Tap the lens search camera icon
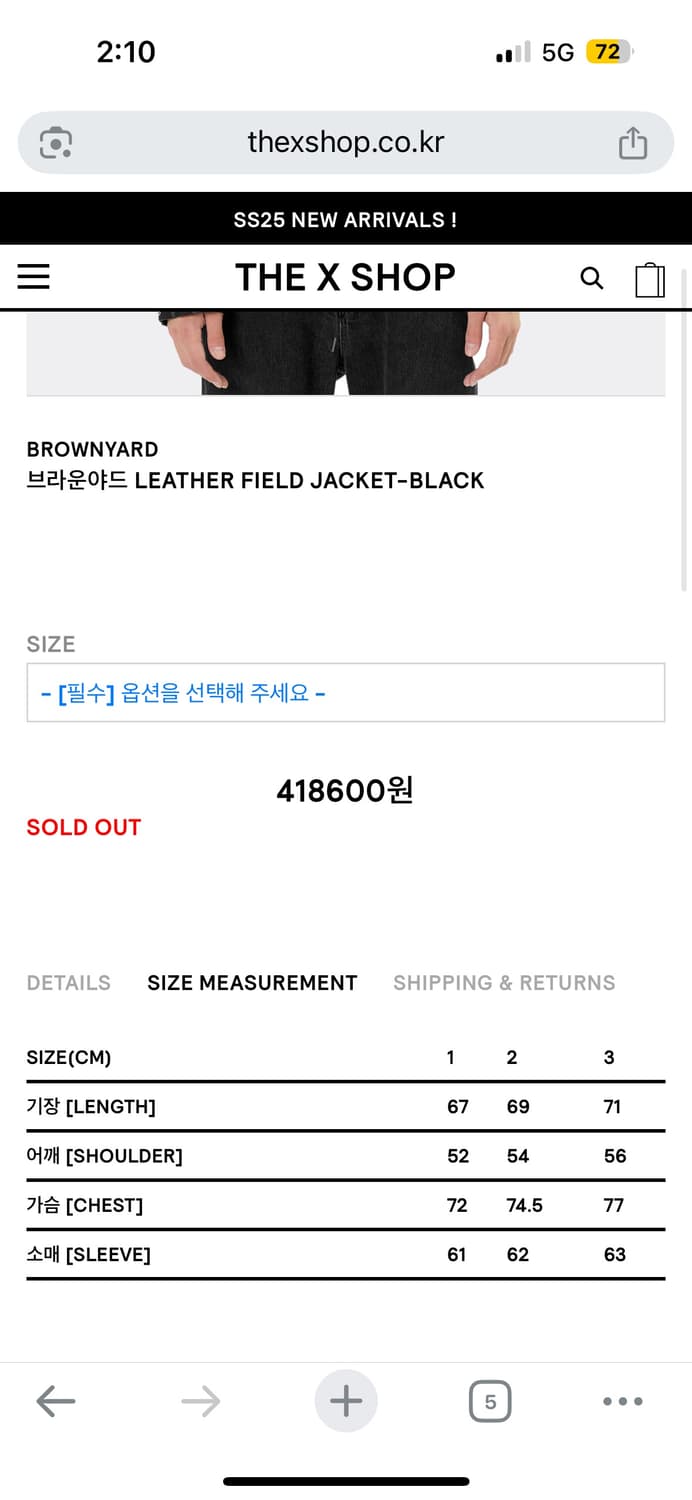 tap(56, 143)
